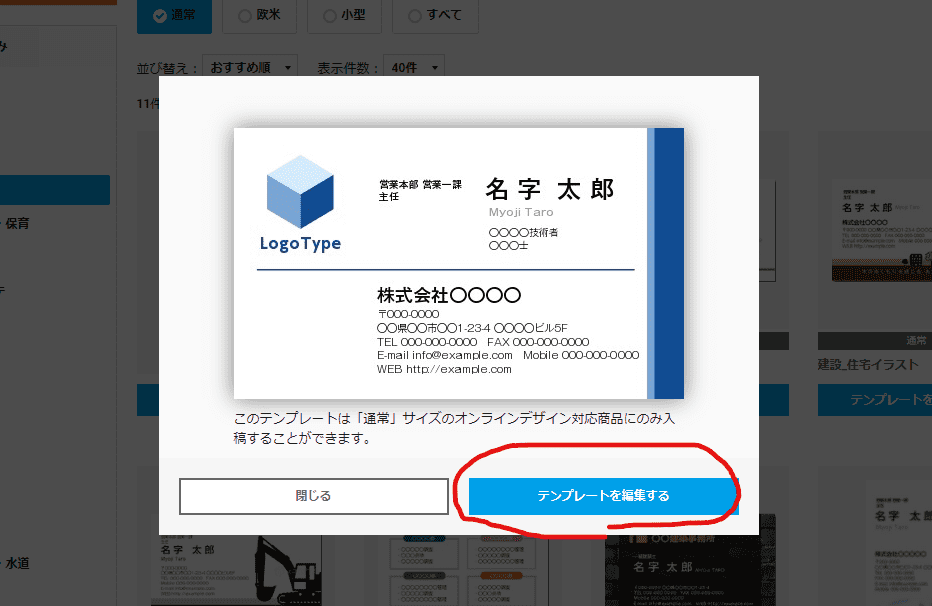
Task: Click the テンプレートを編集する button
Action: 603,496
